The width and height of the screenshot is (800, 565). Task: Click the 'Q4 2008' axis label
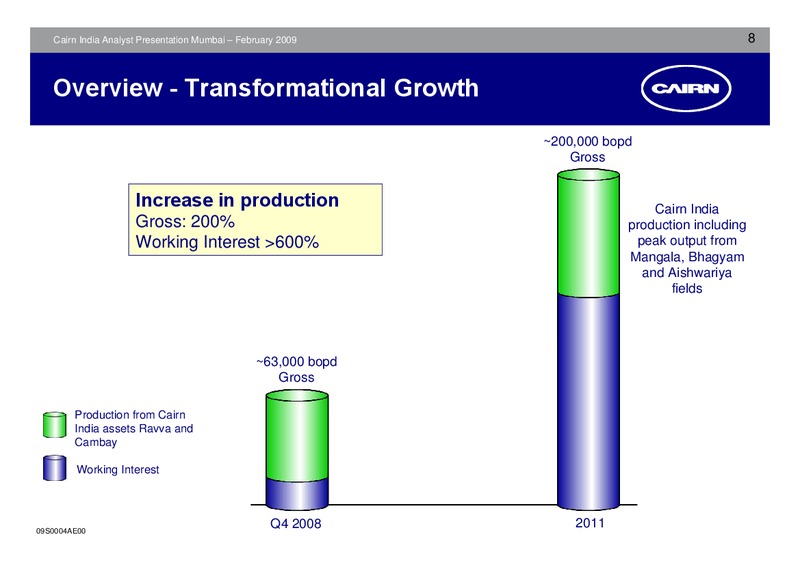[295, 524]
